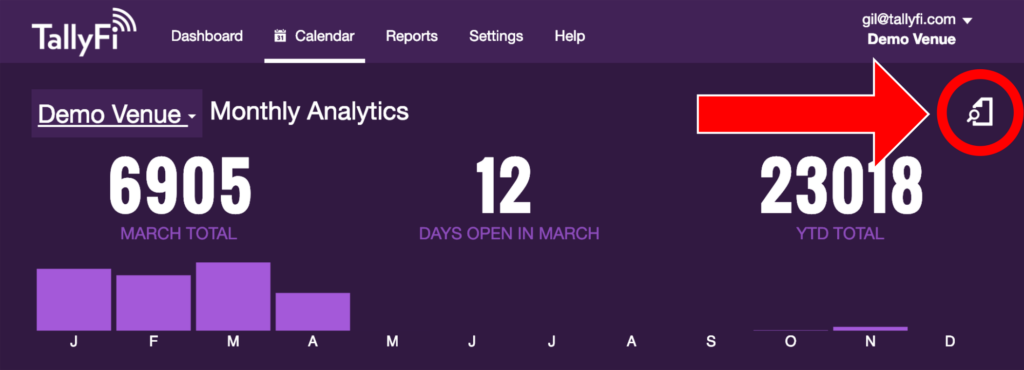Select the February bar in the chart
This screenshot has height=370, width=1024.
point(153,303)
